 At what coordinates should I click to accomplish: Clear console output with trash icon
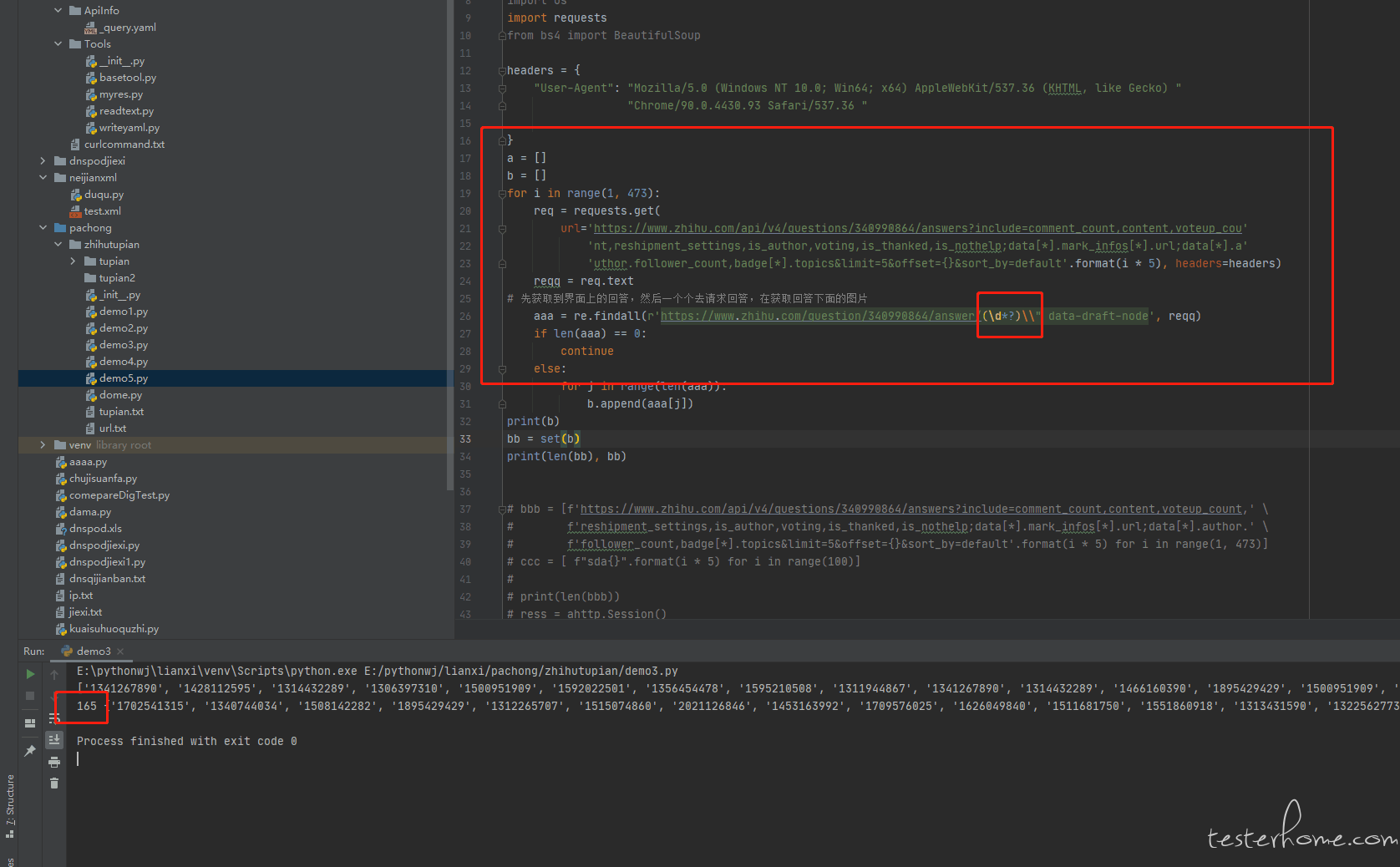tap(54, 783)
